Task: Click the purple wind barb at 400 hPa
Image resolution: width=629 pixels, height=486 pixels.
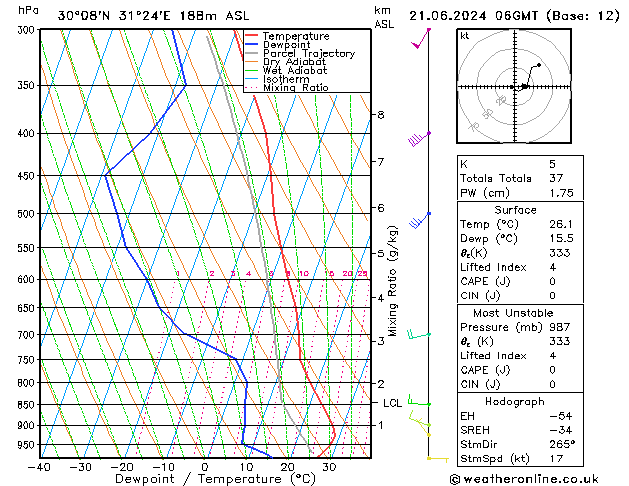Action: (x=420, y=139)
